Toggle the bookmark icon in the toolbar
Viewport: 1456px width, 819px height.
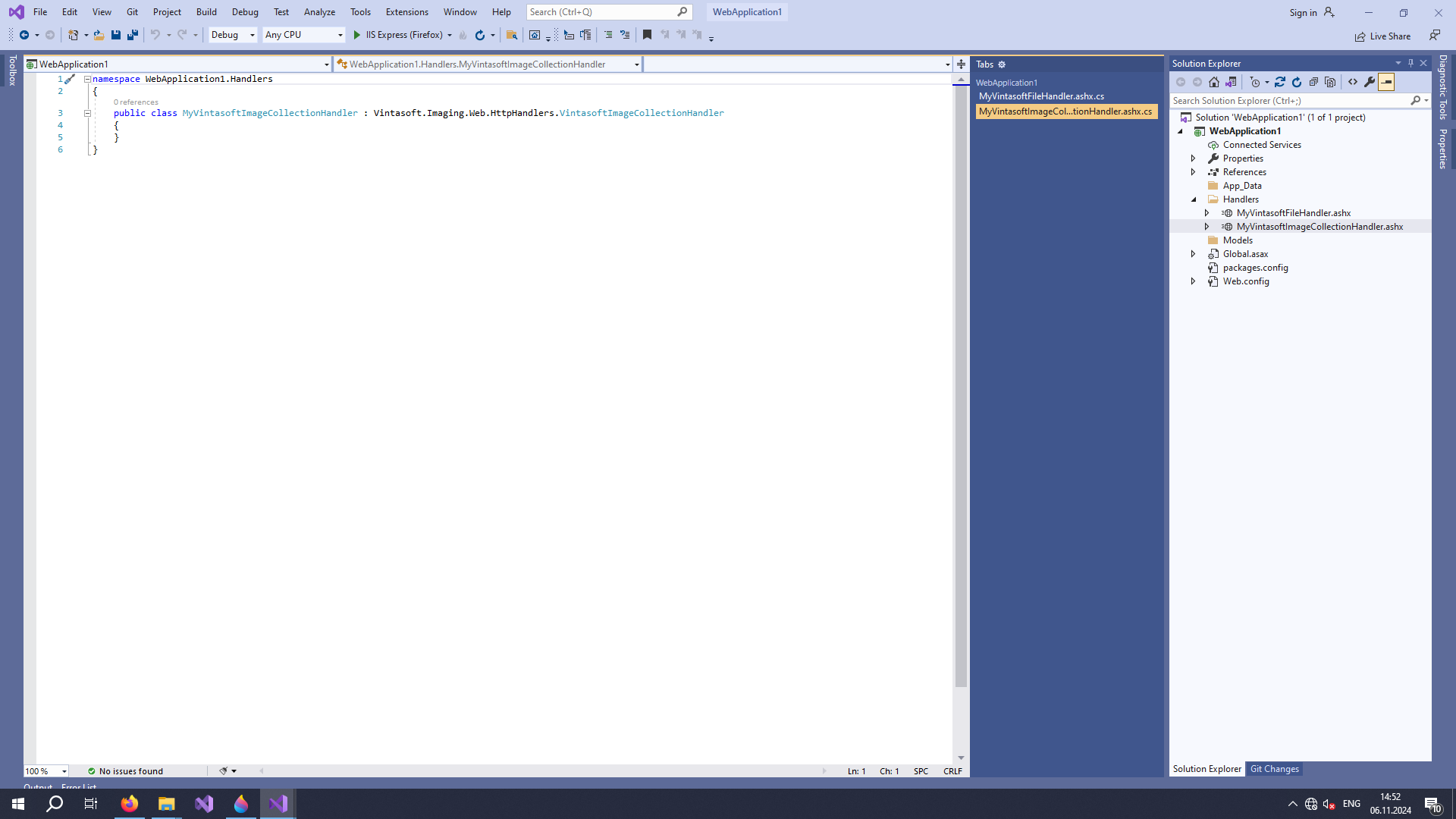(x=647, y=35)
